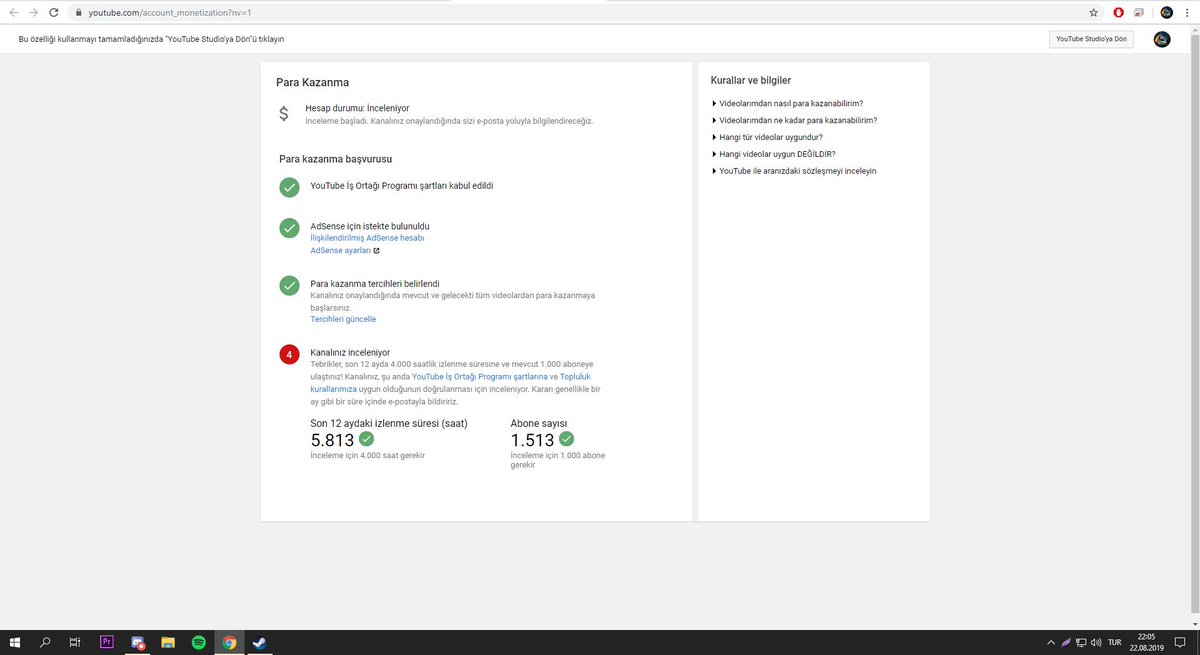The width and height of the screenshot is (1200, 655).
Task: Open the YouTube İş Ortağı Programı şartlarına link
Action: tap(479, 377)
